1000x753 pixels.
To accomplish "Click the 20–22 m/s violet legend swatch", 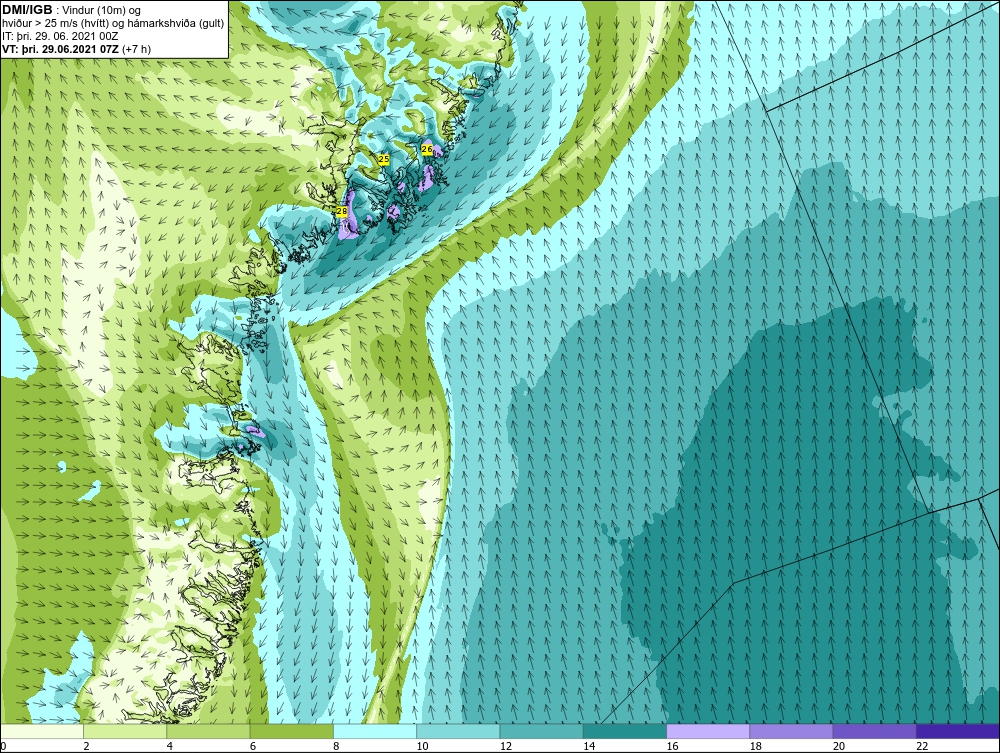I will click(874, 731).
